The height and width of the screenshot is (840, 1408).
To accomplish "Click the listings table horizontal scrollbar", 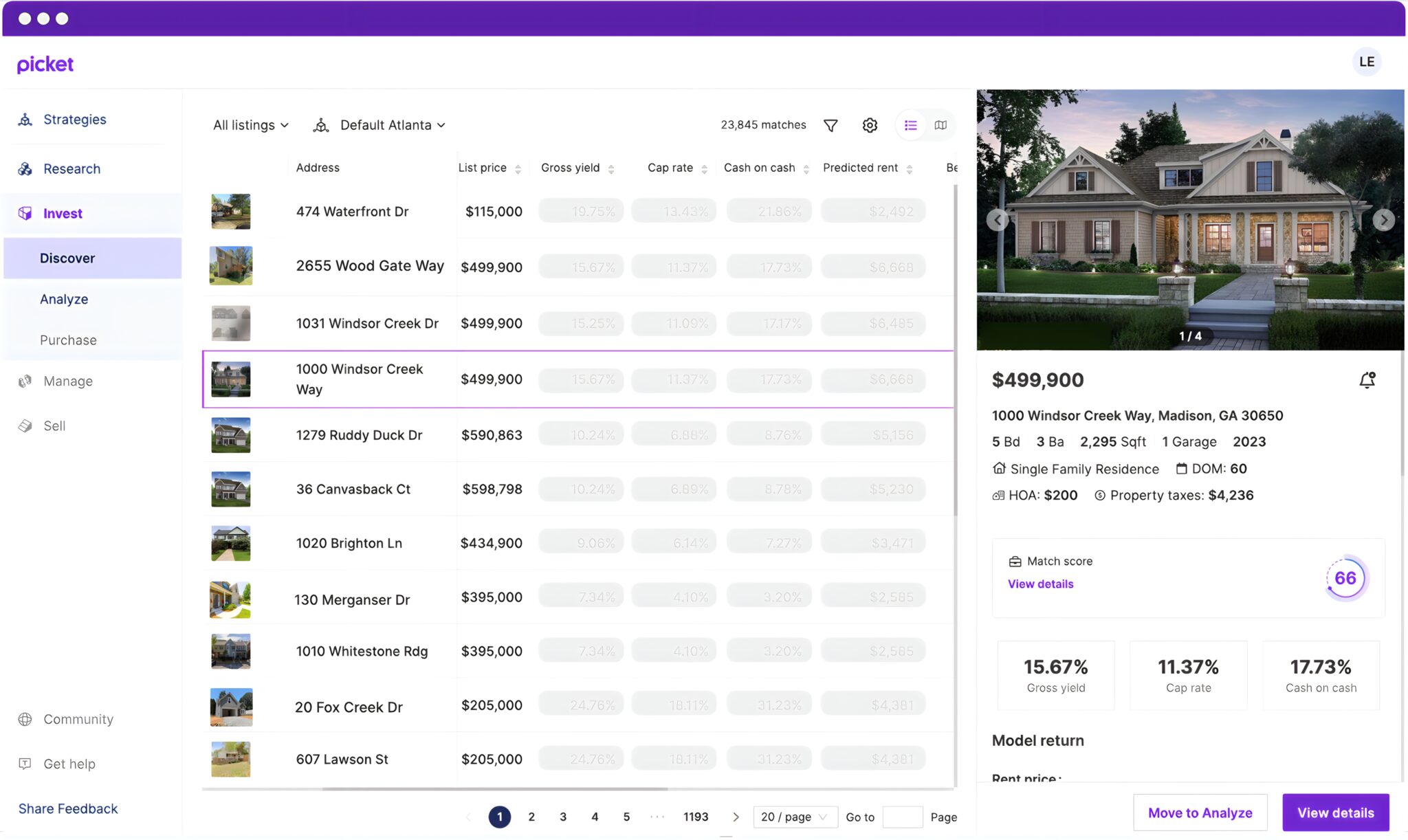I will (495, 789).
